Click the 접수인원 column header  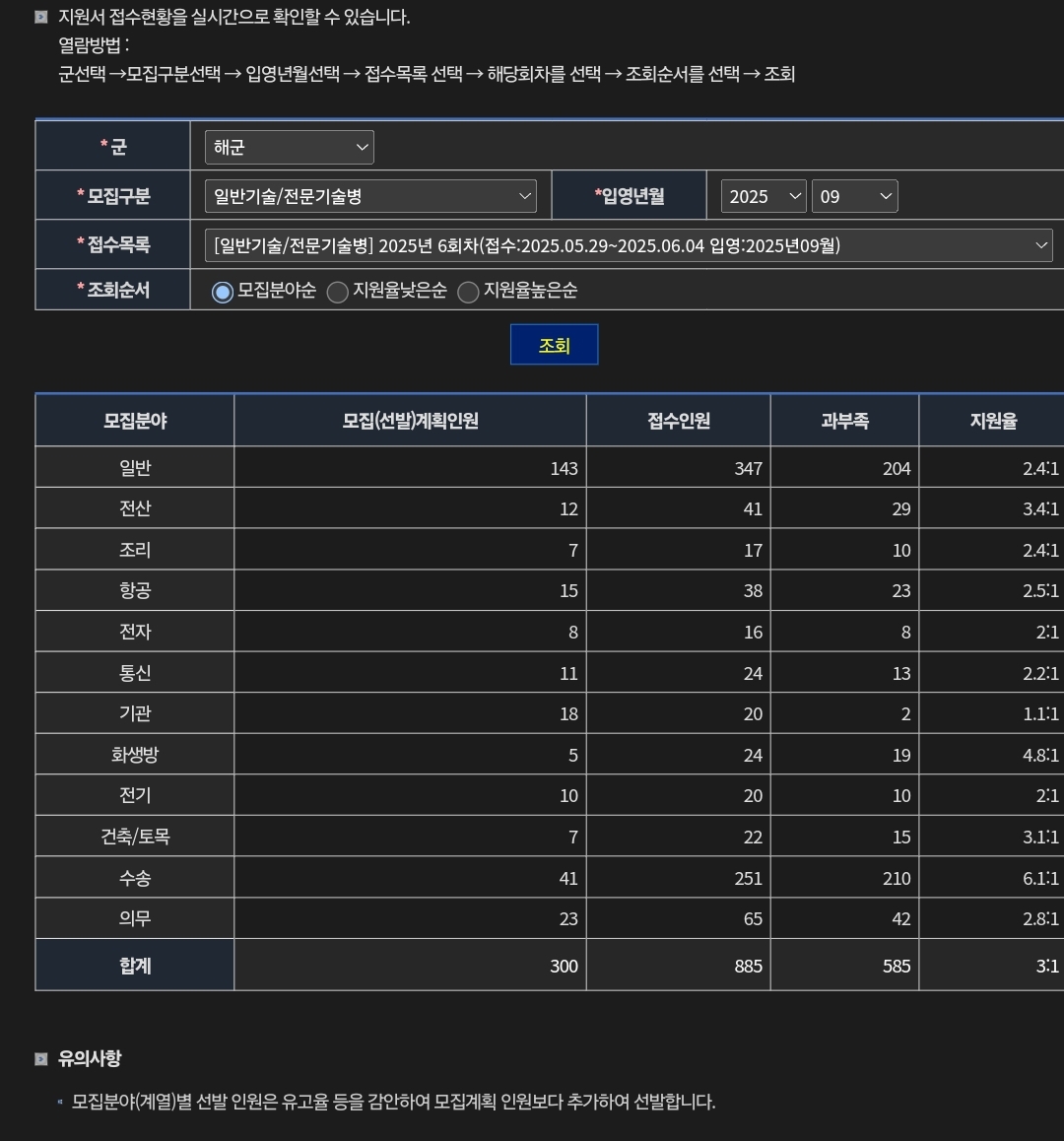[678, 421]
